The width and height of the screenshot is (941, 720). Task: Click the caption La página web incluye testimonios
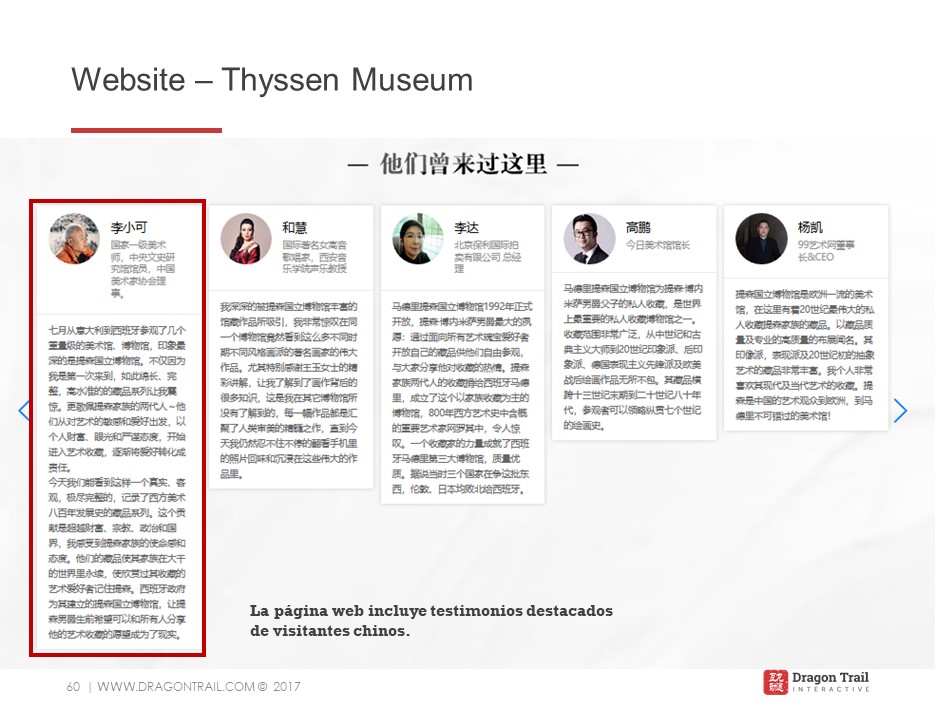(x=431, y=620)
